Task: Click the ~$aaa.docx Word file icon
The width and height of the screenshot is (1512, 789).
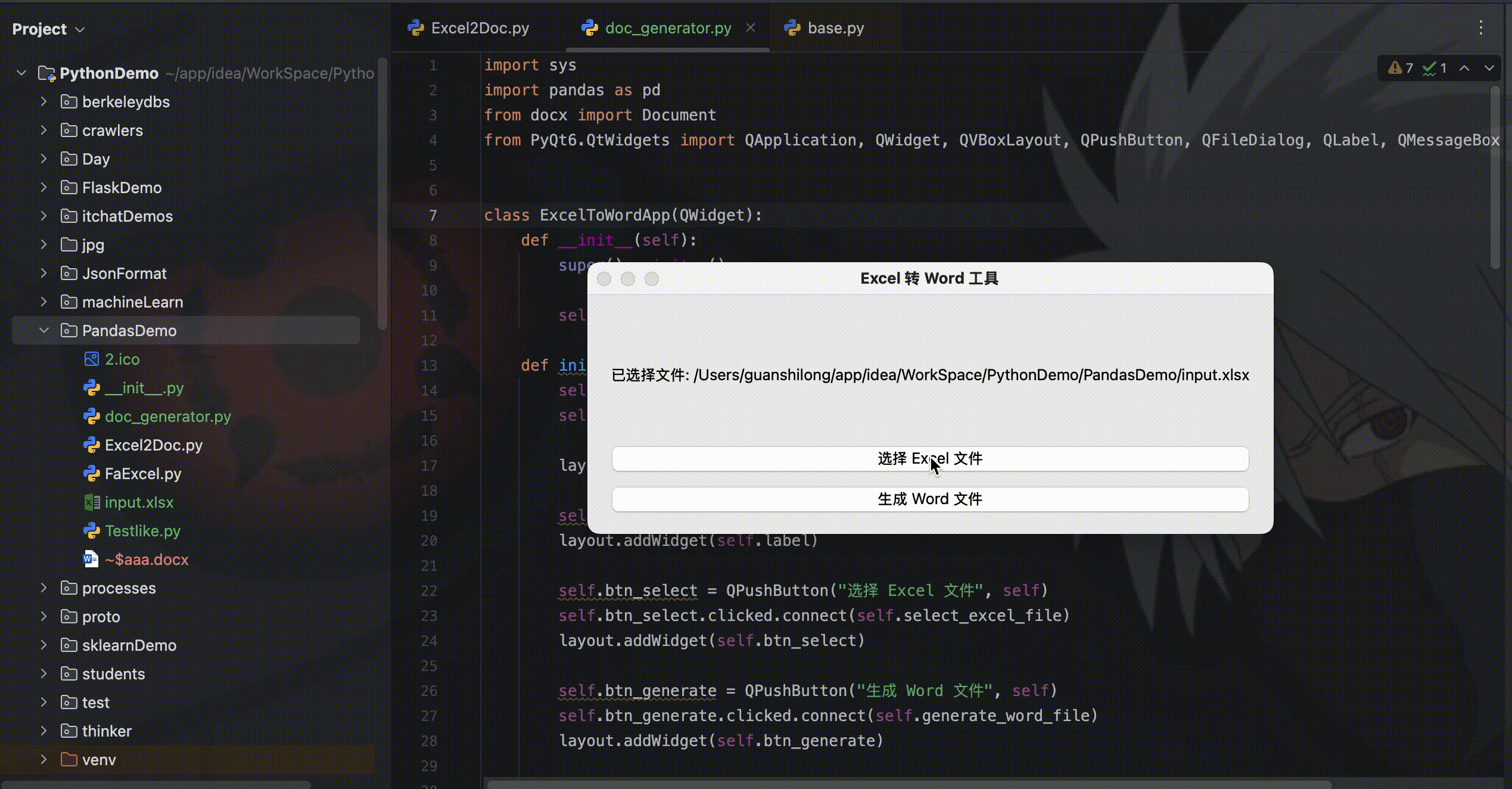Action: [x=91, y=560]
